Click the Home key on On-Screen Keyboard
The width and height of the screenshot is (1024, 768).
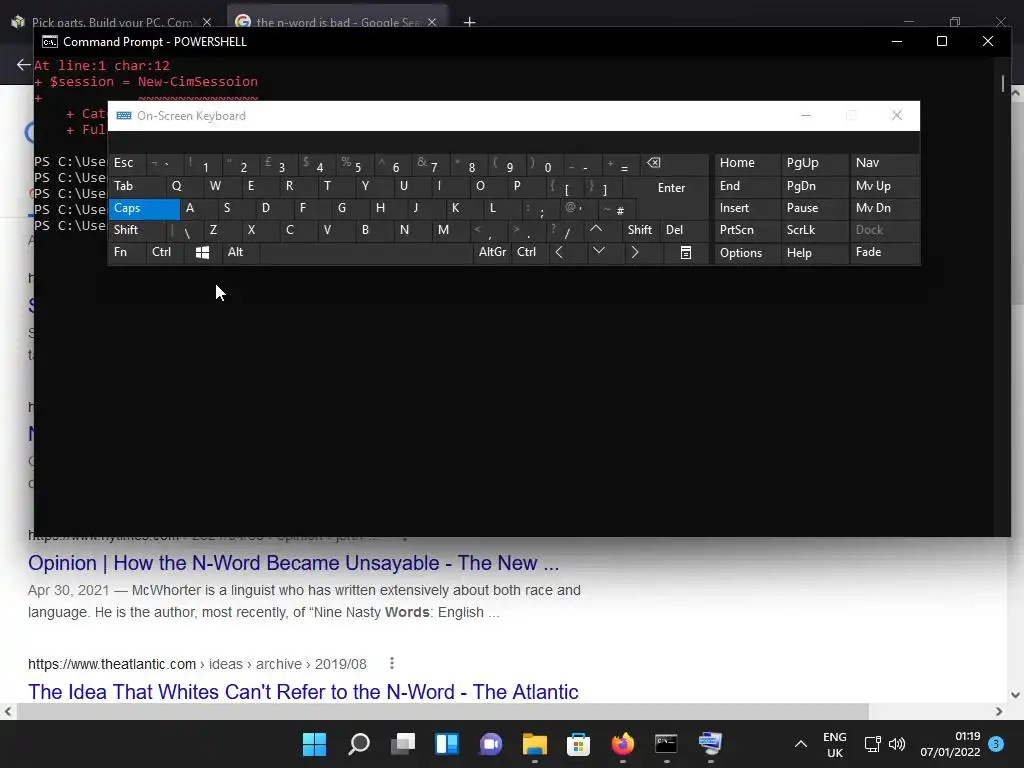[747, 164]
